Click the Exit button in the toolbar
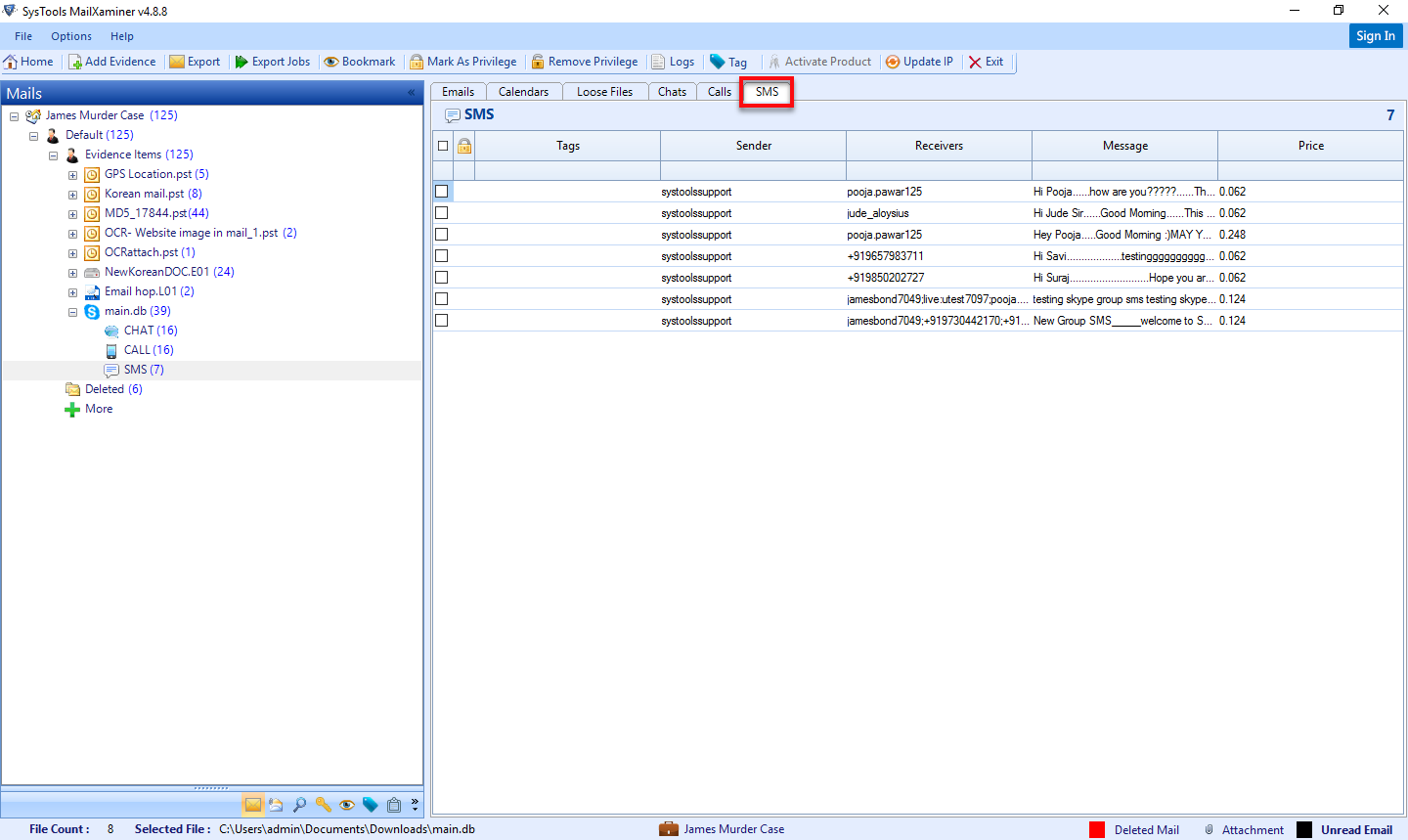1408x840 pixels. (x=987, y=61)
